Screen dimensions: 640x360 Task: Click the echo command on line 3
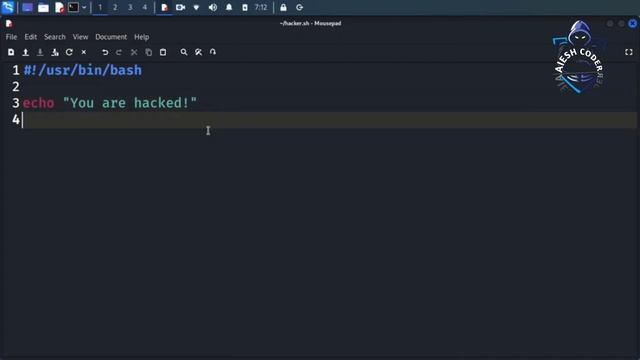pos(38,103)
